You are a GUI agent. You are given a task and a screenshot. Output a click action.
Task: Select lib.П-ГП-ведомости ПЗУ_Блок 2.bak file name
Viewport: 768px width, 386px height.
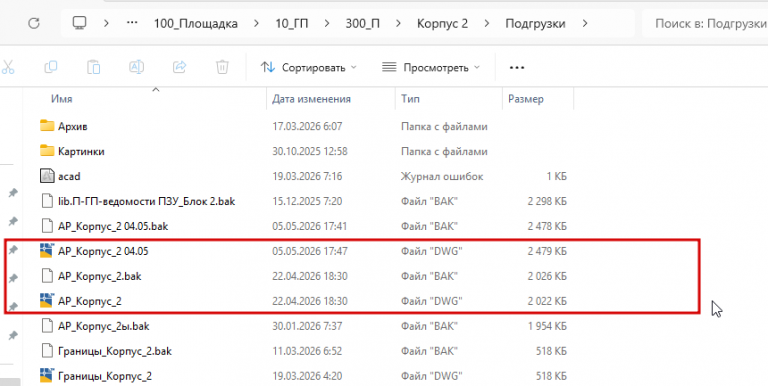tap(146, 201)
